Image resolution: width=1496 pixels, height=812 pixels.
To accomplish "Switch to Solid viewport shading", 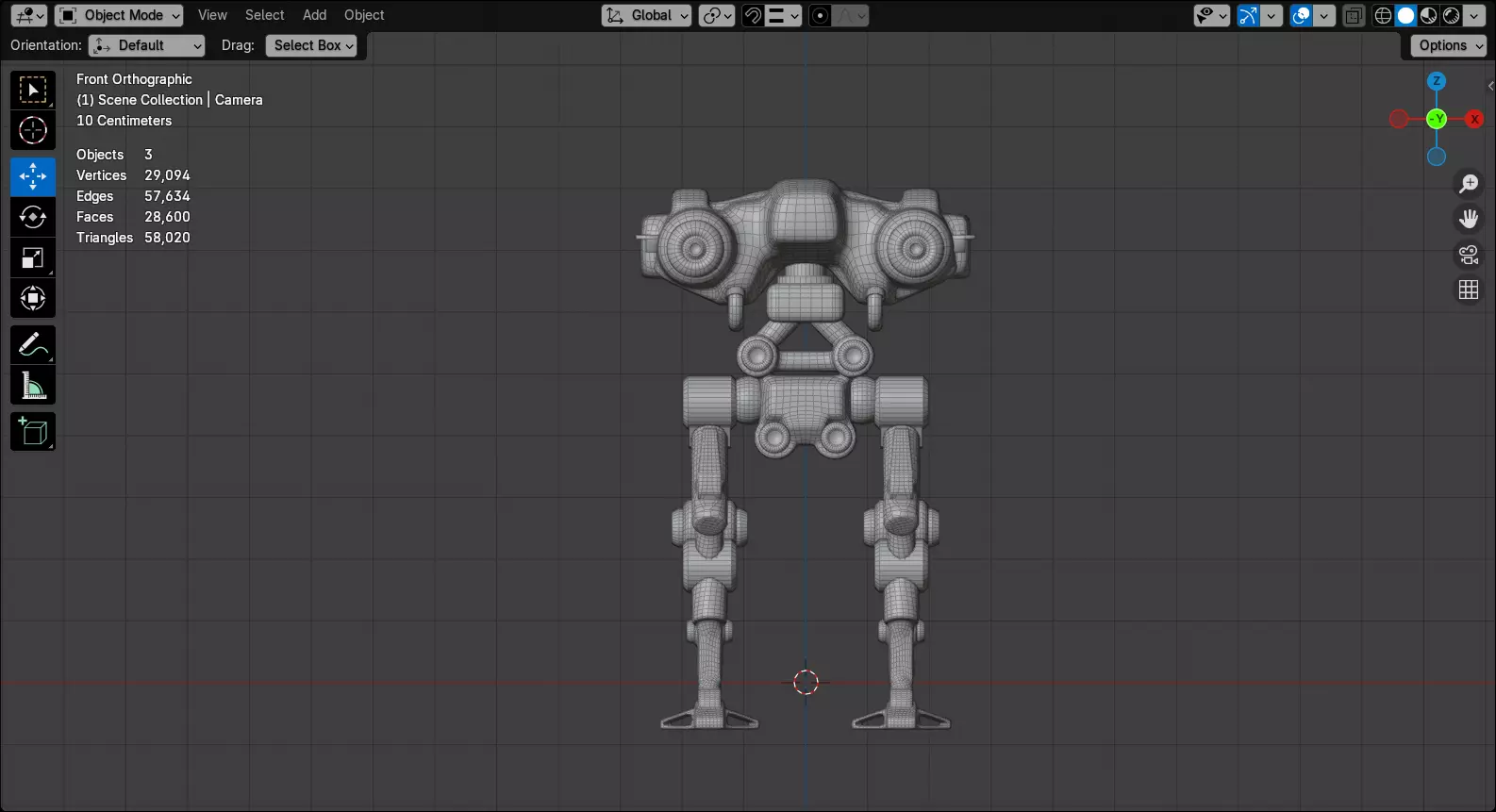I will 1406,15.
